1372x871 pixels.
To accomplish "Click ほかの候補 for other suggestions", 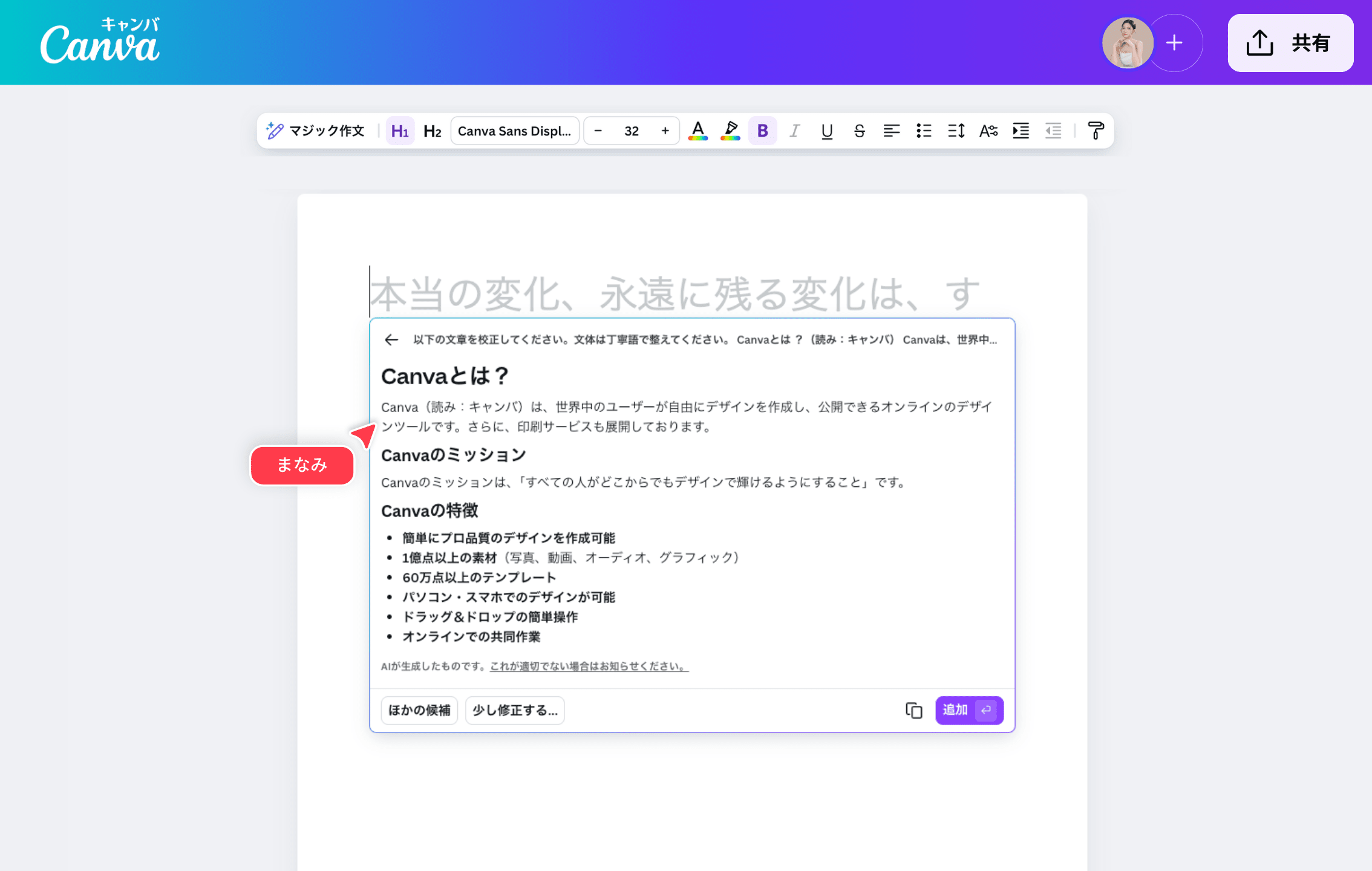I will tap(419, 710).
